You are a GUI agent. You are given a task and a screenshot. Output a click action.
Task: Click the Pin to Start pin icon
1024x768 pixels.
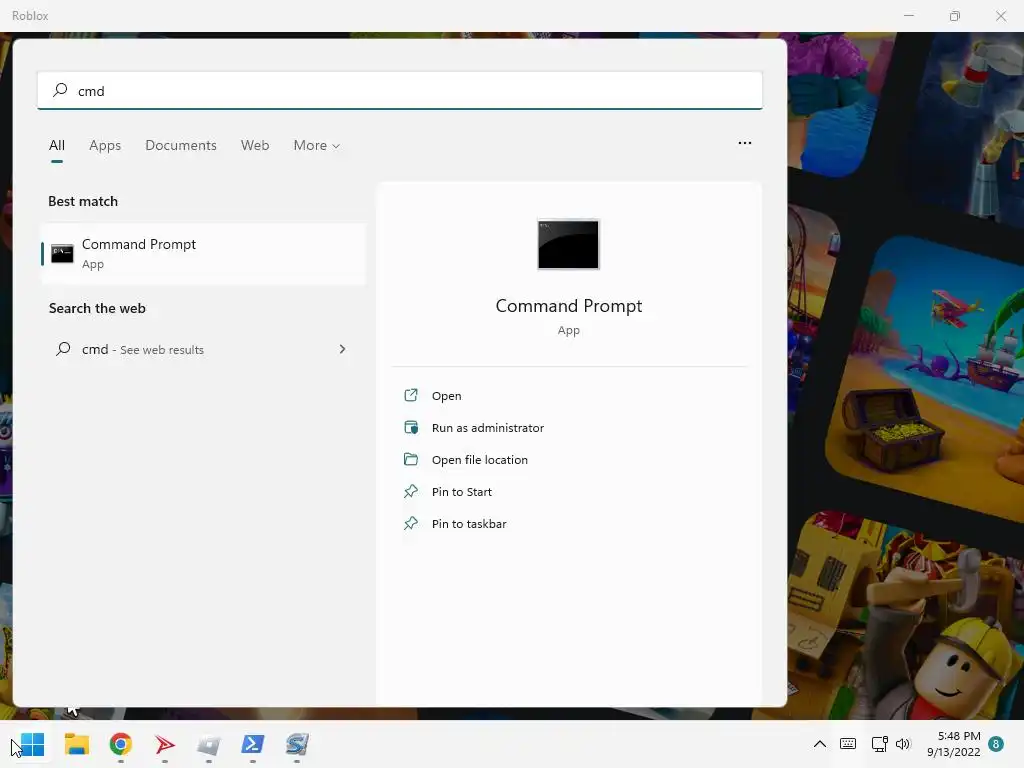click(x=411, y=491)
